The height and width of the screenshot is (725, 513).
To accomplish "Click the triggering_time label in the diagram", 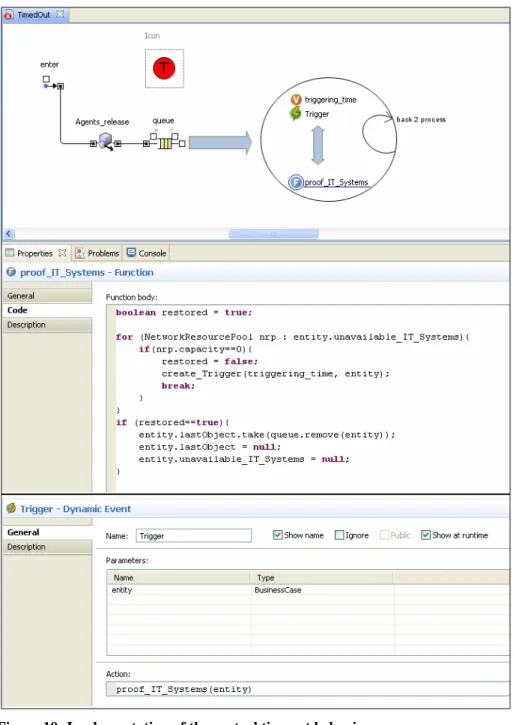I will click(330, 99).
